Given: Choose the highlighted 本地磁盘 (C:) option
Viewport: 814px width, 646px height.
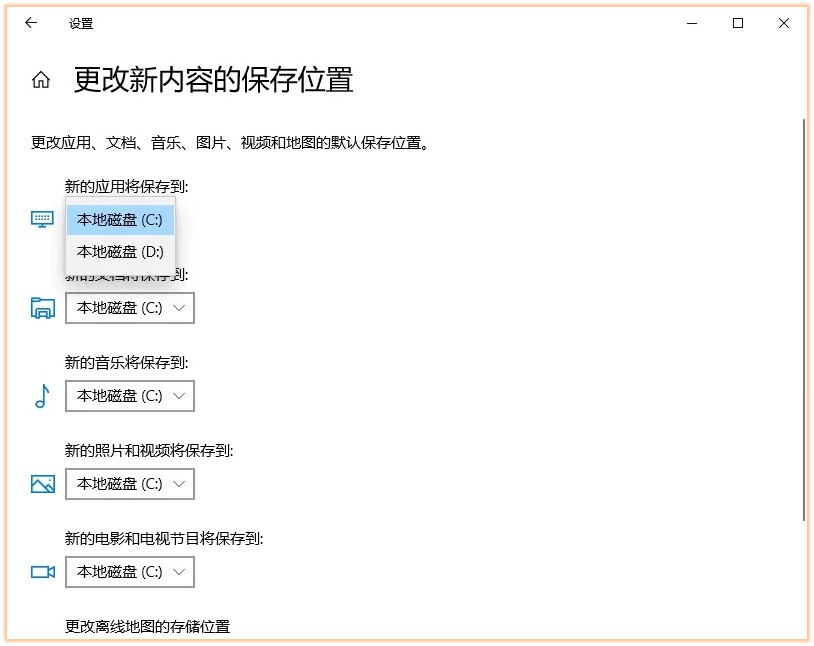Looking at the screenshot, I should (x=119, y=219).
